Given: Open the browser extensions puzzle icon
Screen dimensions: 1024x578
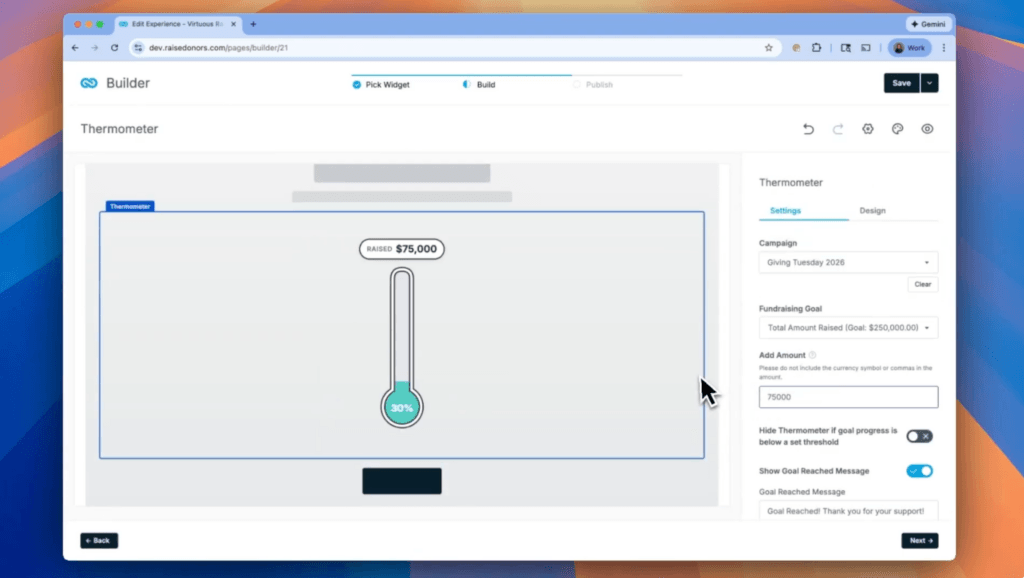Looking at the screenshot, I should click(816, 48).
